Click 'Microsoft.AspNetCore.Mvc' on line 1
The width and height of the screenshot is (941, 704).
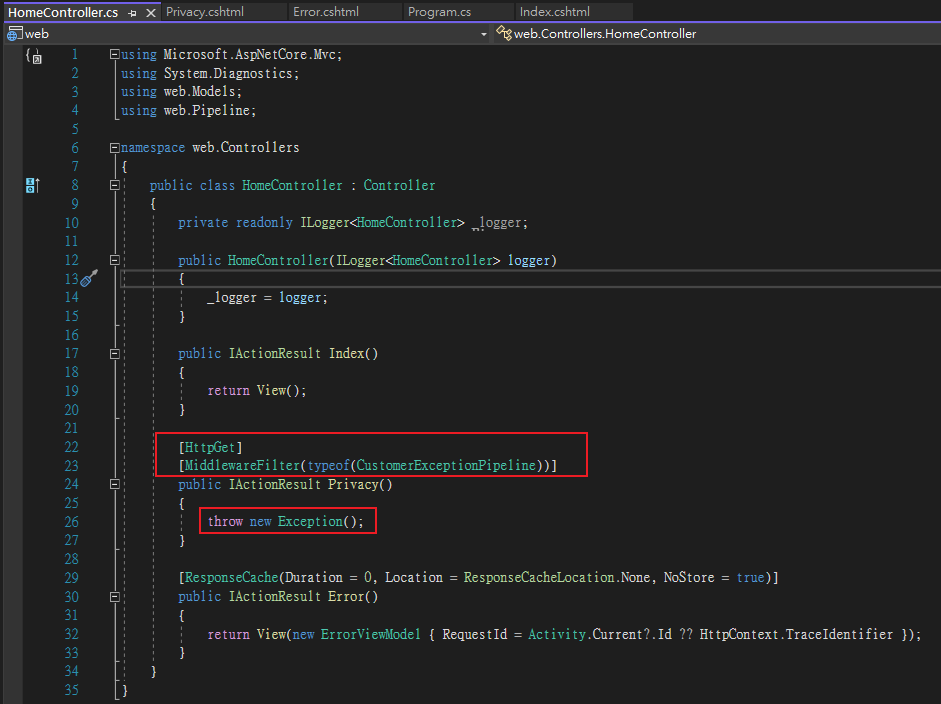[250, 55]
